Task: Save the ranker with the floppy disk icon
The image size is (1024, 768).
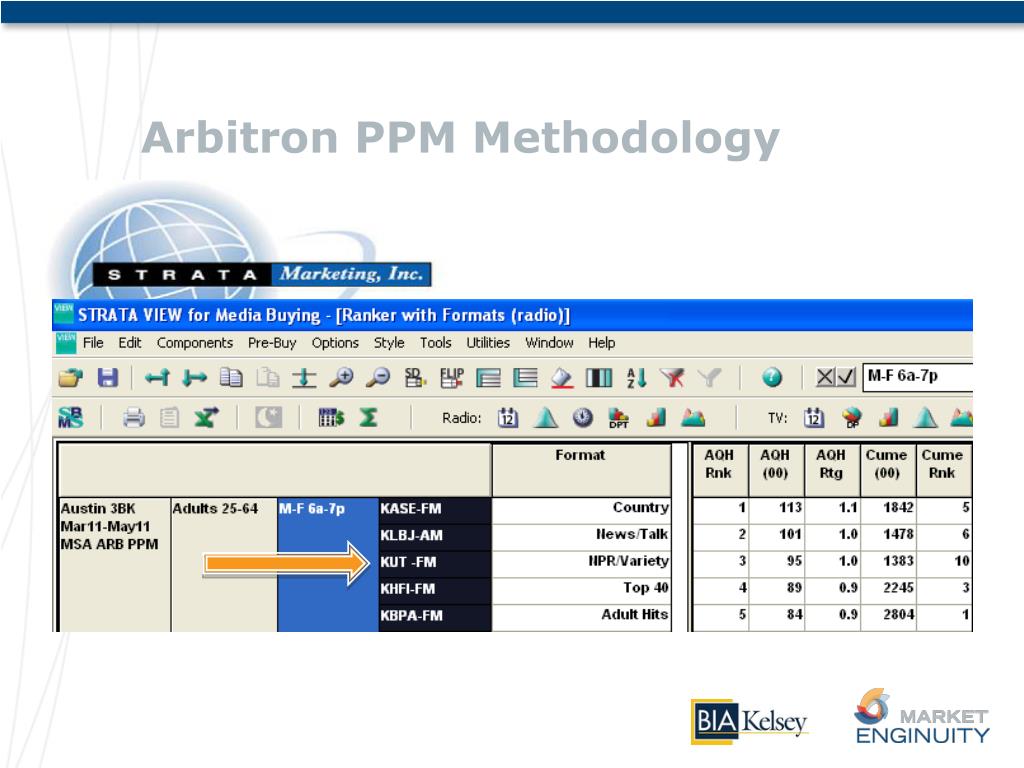Action: (108, 377)
